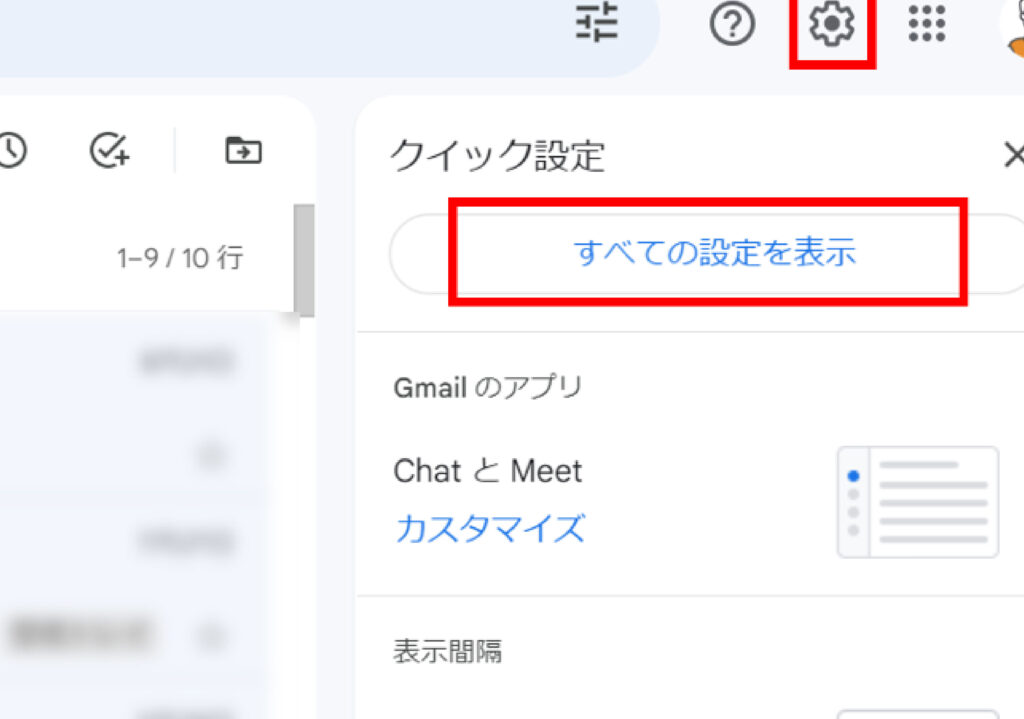Image resolution: width=1024 pixels, height=719 pixels.
Task: Close the クイック設定 panel
Action: pyautogui.click(x=1013, y=155)
